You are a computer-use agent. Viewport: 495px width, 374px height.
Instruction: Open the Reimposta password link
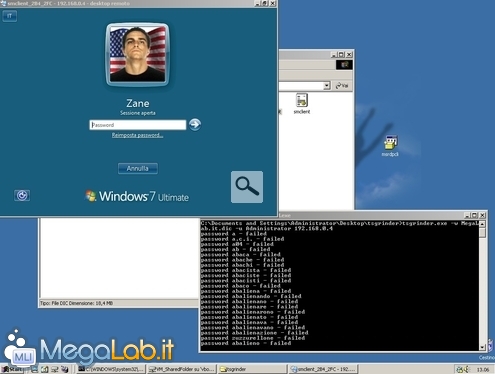tap(137, 135)
